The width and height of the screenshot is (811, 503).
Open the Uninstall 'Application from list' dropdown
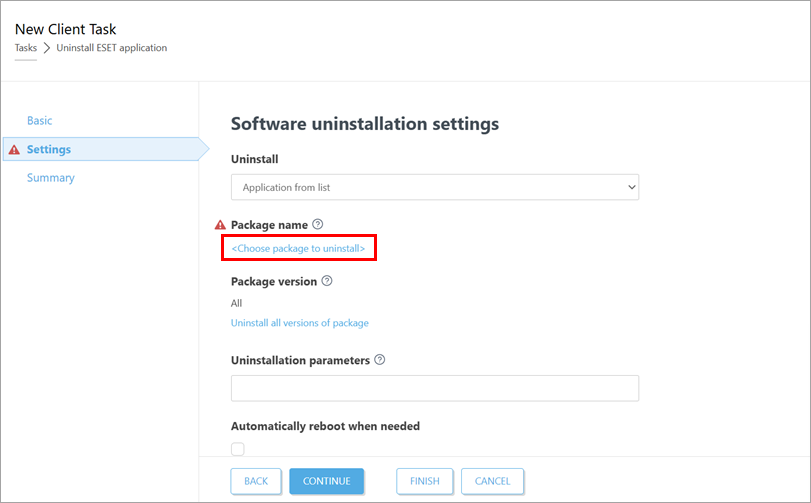[x=435, y=187]
